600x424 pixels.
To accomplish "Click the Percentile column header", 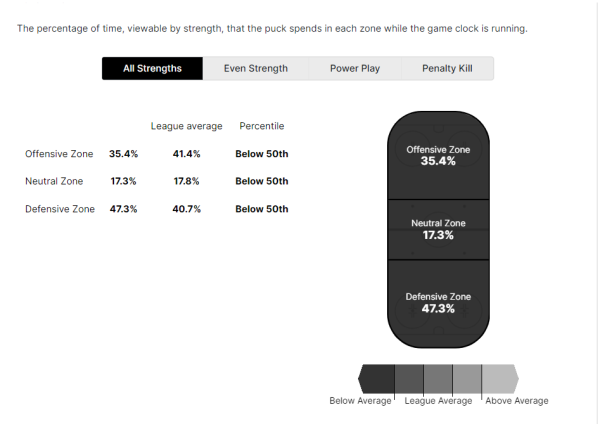I will pos(262,127).
